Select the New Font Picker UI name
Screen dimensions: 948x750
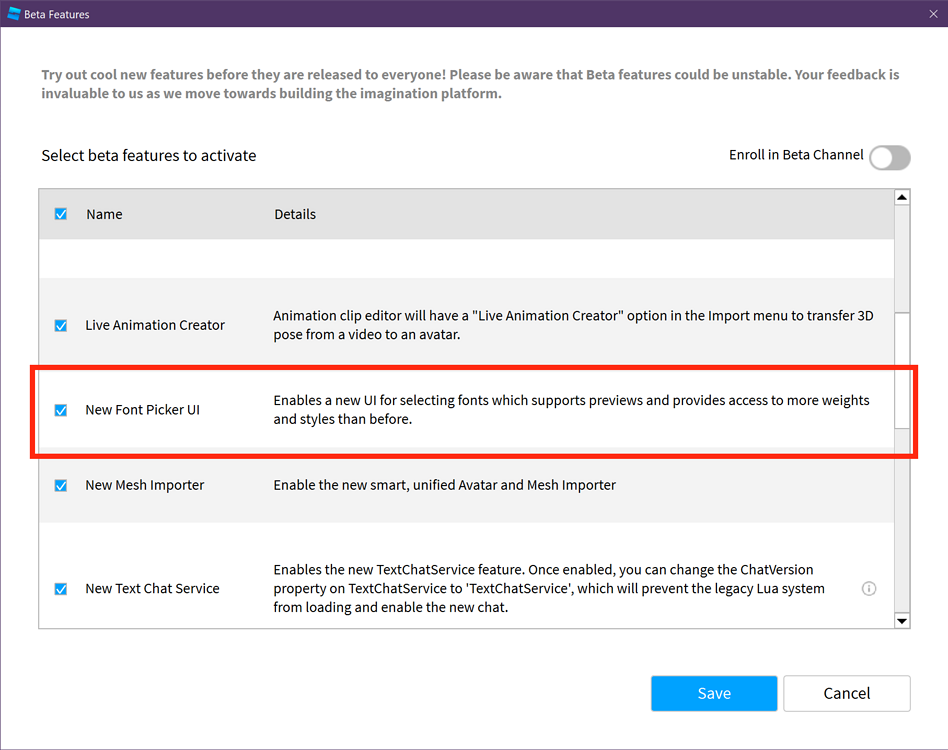tap(142, 410)
